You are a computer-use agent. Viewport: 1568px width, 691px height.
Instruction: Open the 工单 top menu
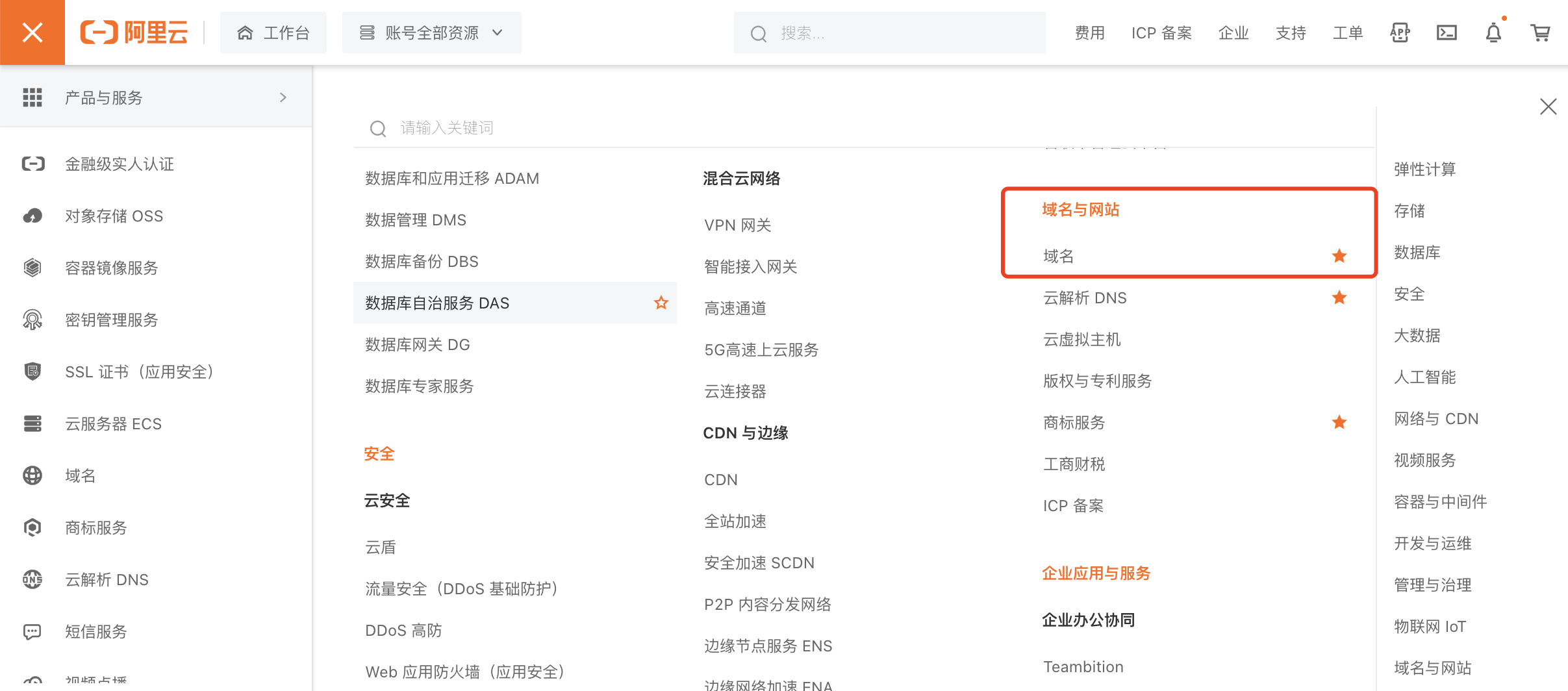tap(1348, 32)
